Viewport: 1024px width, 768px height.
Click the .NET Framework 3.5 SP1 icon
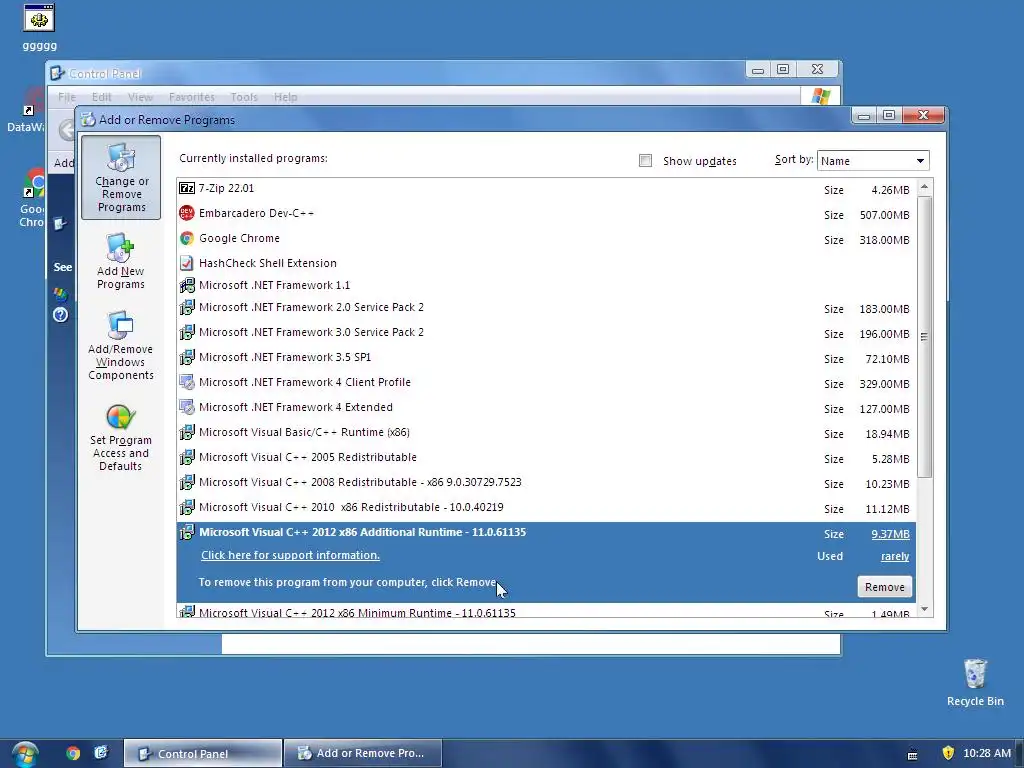coord(187,357)
